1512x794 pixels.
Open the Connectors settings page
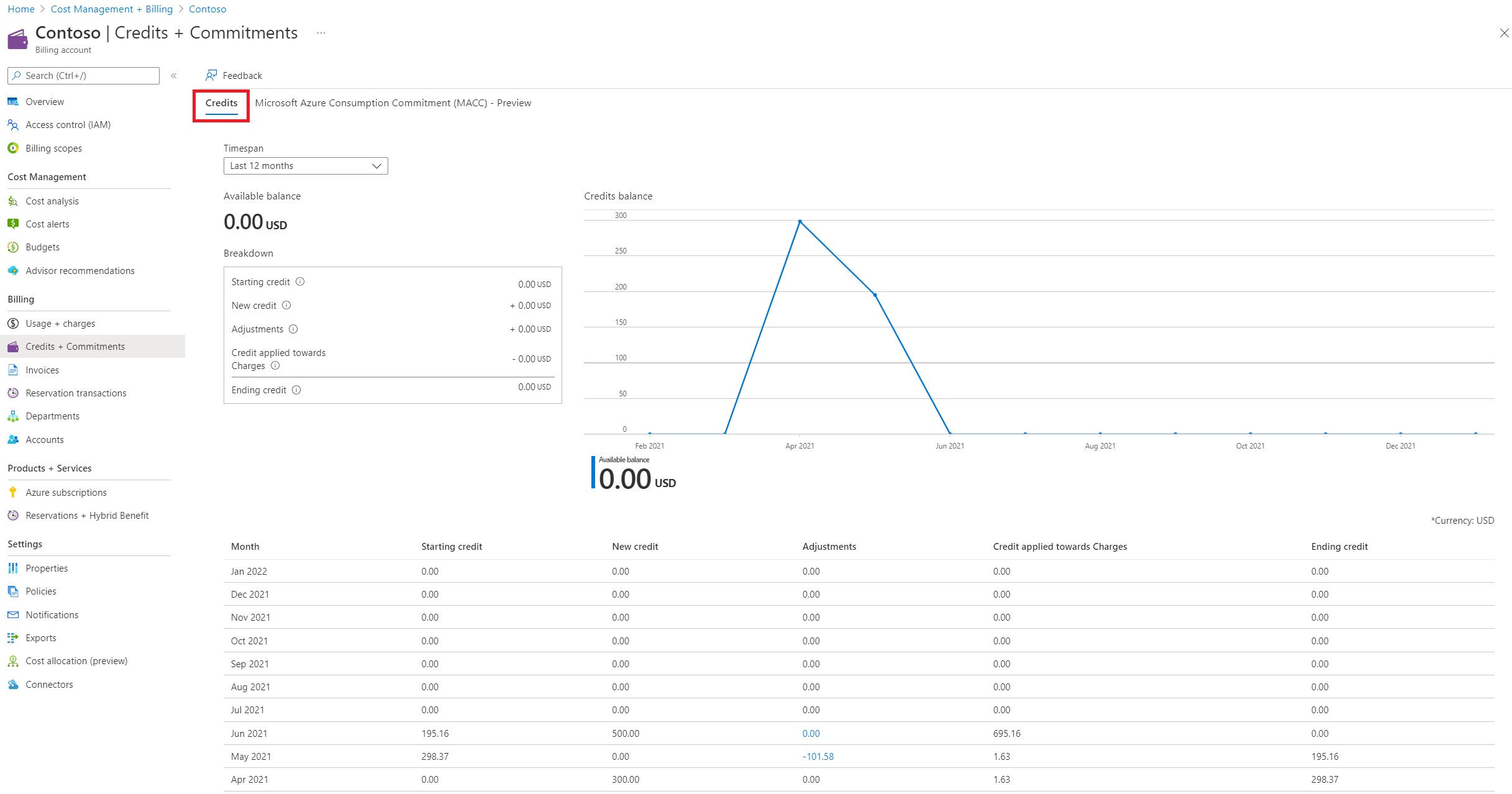(49, 684)
